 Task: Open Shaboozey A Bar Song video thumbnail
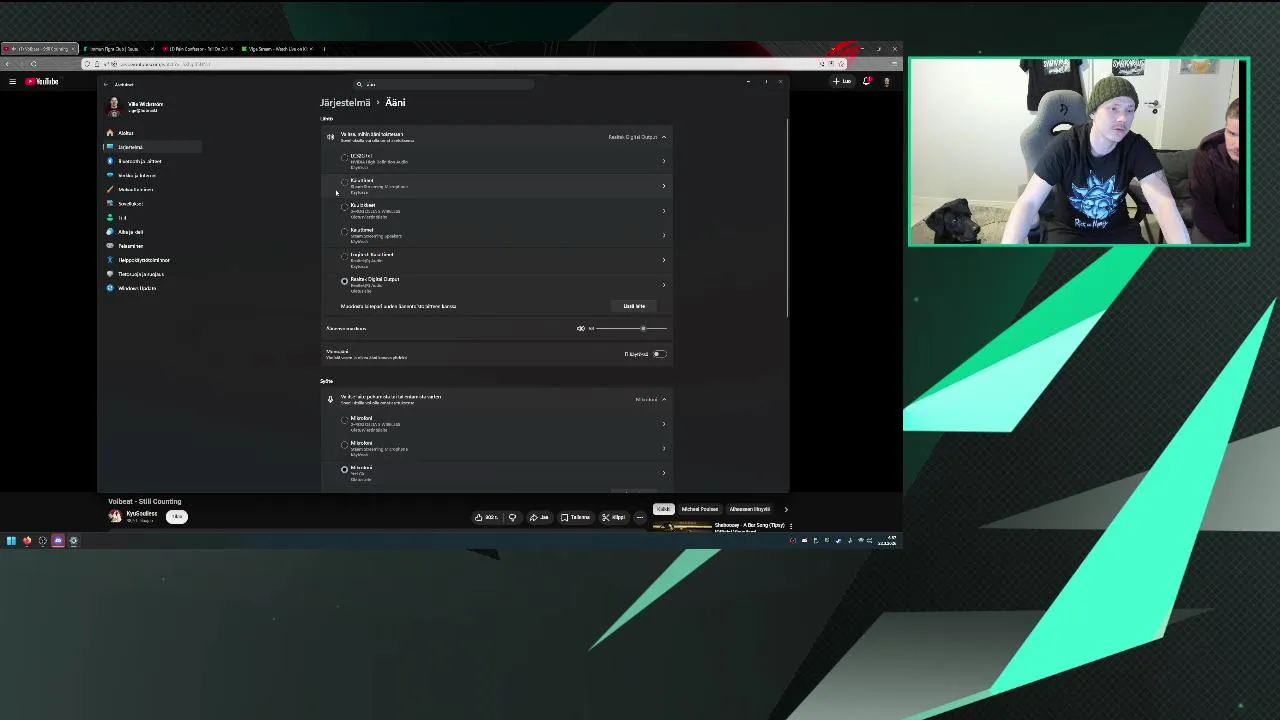coord(682,526)
